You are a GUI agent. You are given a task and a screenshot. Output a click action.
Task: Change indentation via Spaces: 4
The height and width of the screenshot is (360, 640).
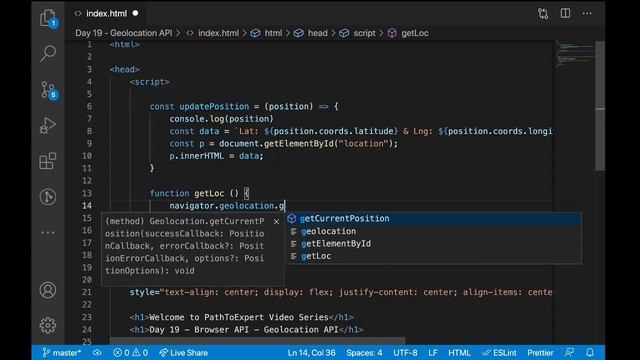pos(364,353)
